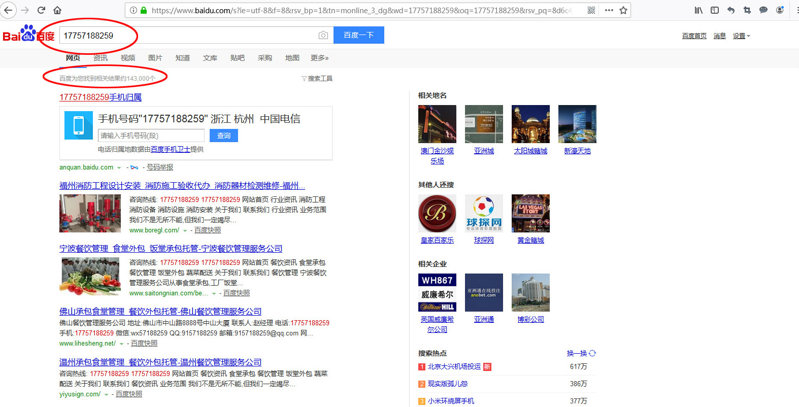
Task: Click the 号码举报 link
Action: (160, 168)
